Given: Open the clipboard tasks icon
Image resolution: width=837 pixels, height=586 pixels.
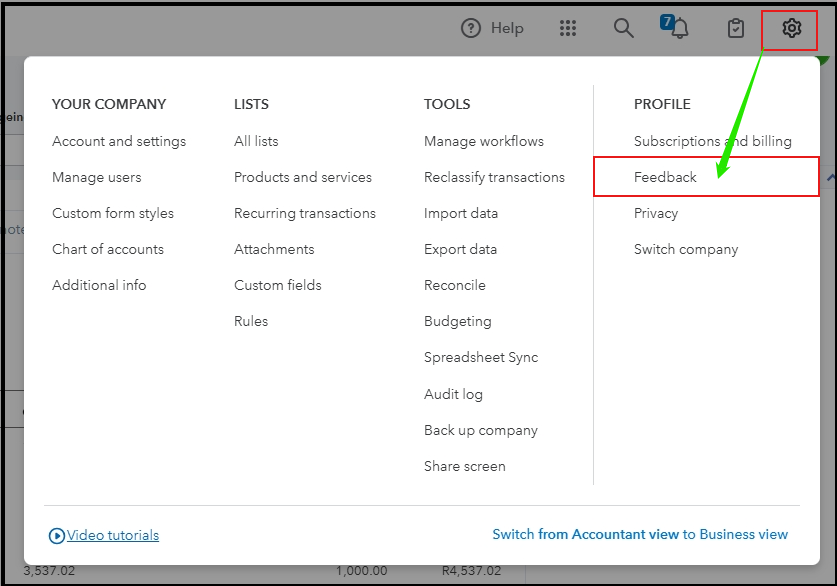Looking at the screenshot, I should 736,28.
